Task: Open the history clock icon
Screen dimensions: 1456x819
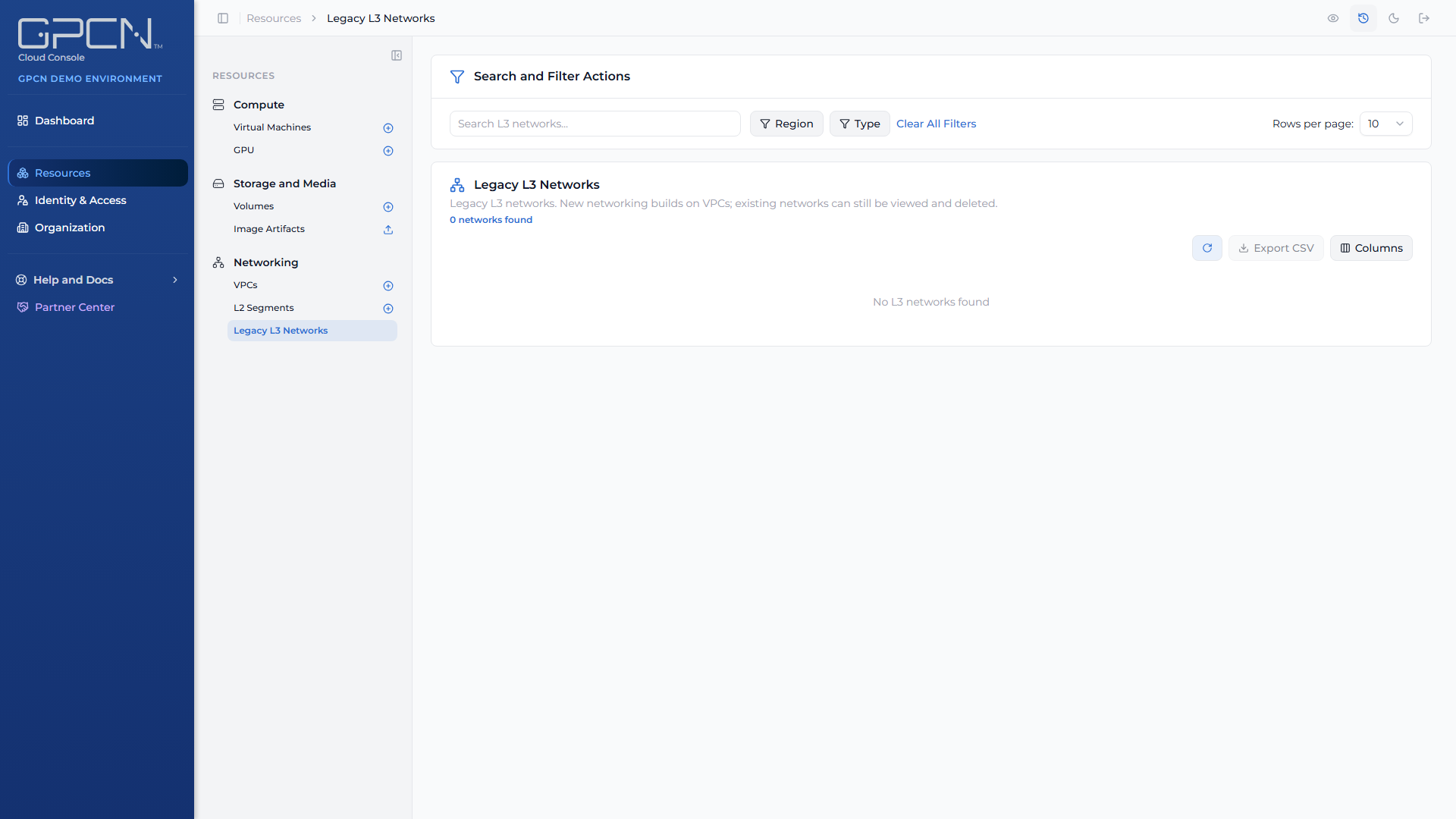Action: click(x=1363, y=18)
